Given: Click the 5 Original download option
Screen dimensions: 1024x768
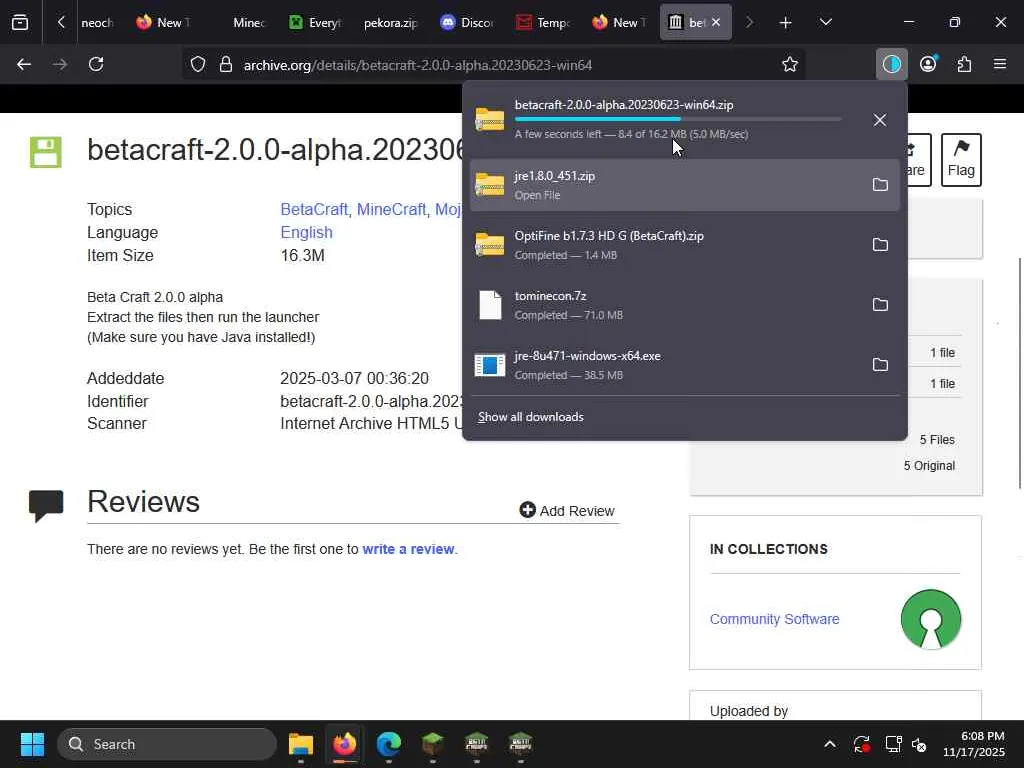Looking at the screenshot, I should [x=929, y=466].
